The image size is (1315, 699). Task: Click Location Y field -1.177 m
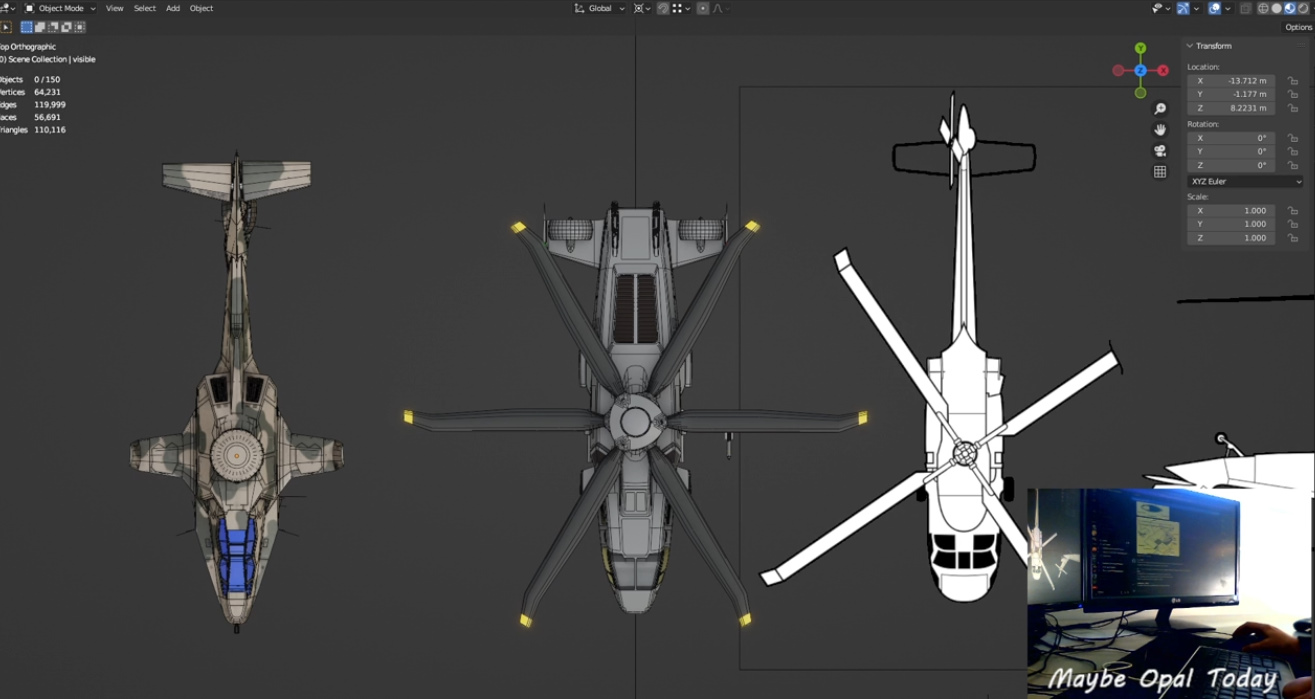click(x=1231, y=94)
